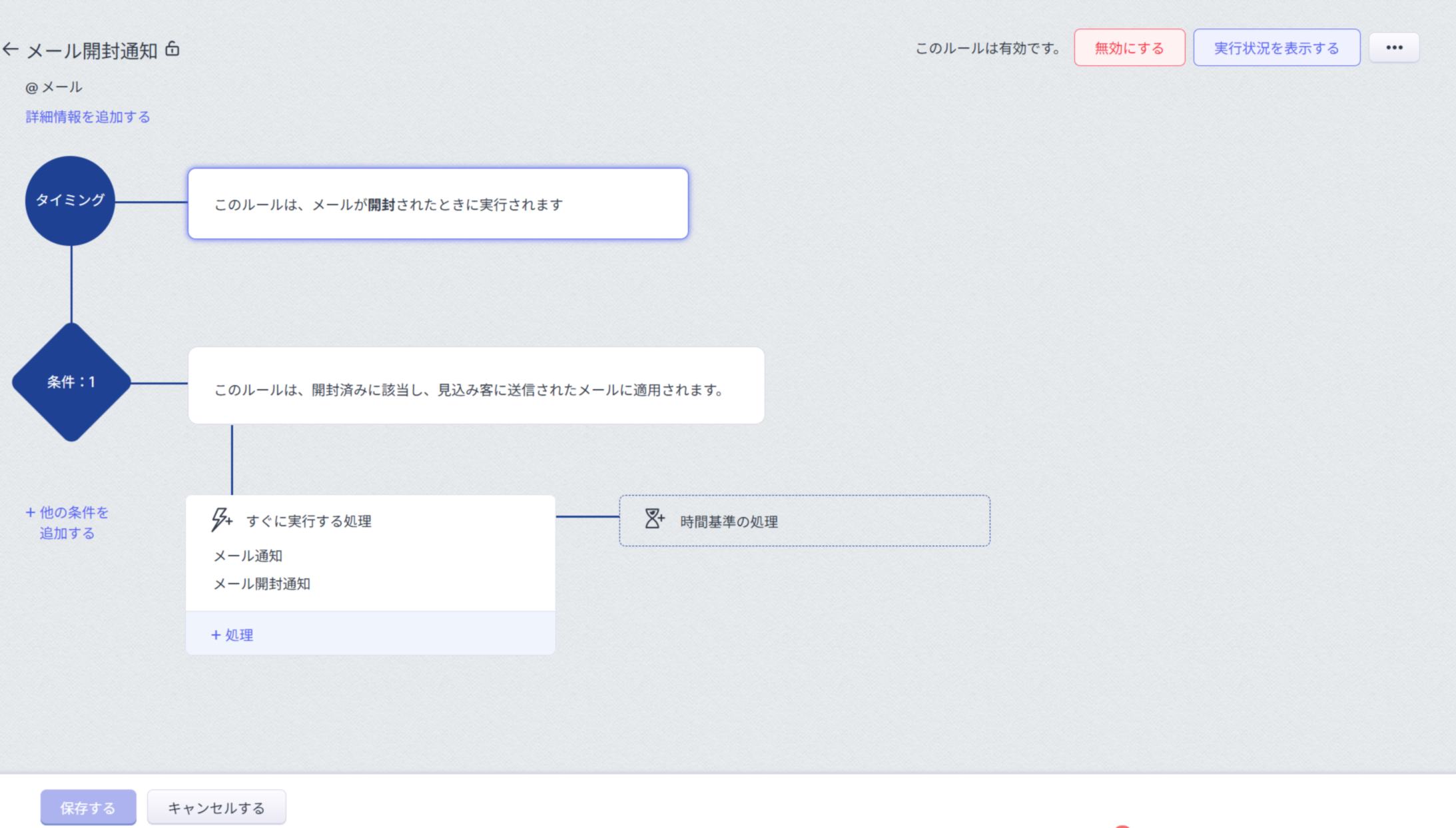Click the 条件：1 diamond node
Screen dimensions: 1456x828
tap(71, 382)
